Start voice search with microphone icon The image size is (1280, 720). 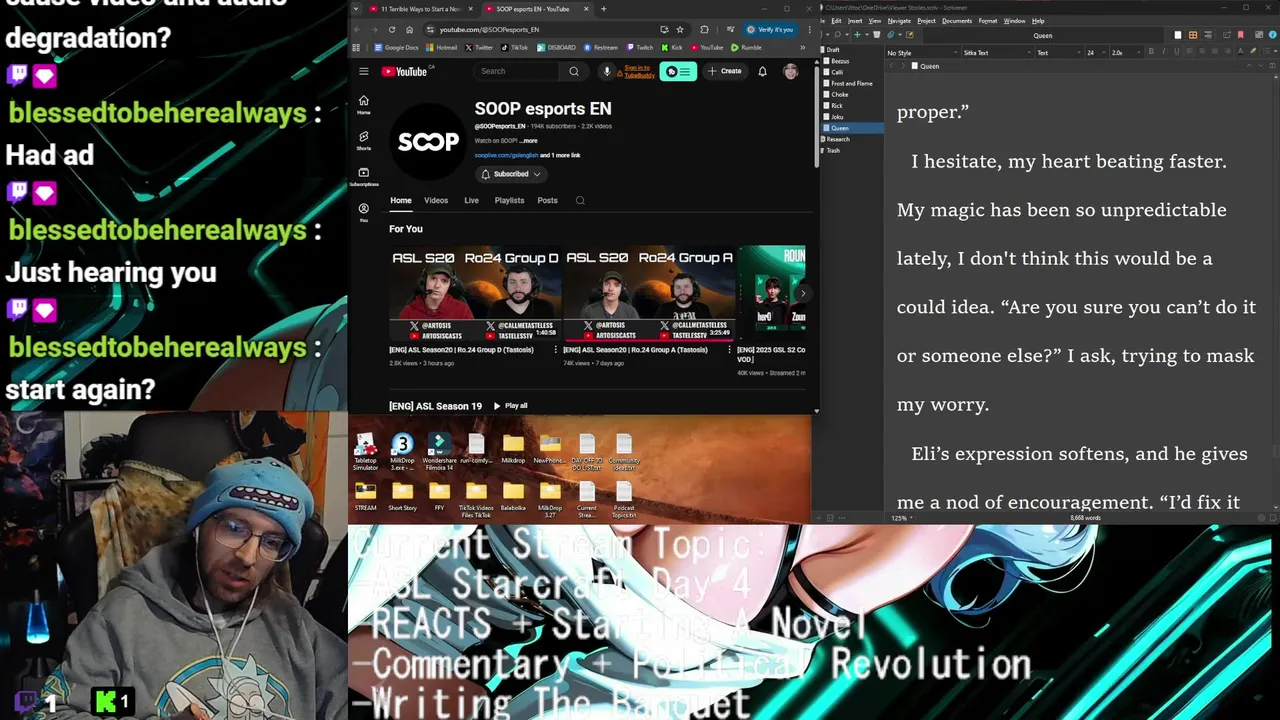(607, 71)
